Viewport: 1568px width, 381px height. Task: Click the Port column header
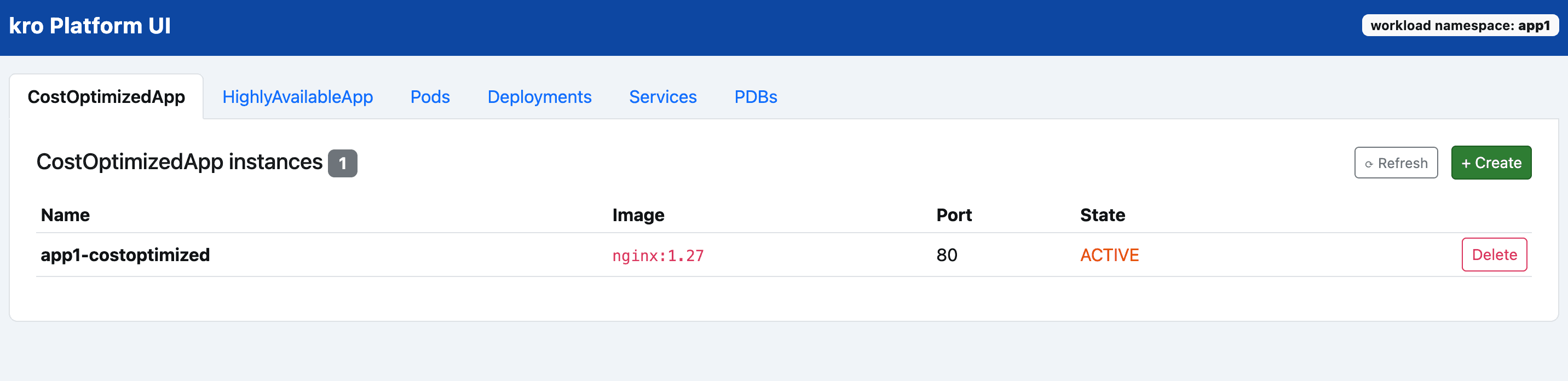coord(953,215)
